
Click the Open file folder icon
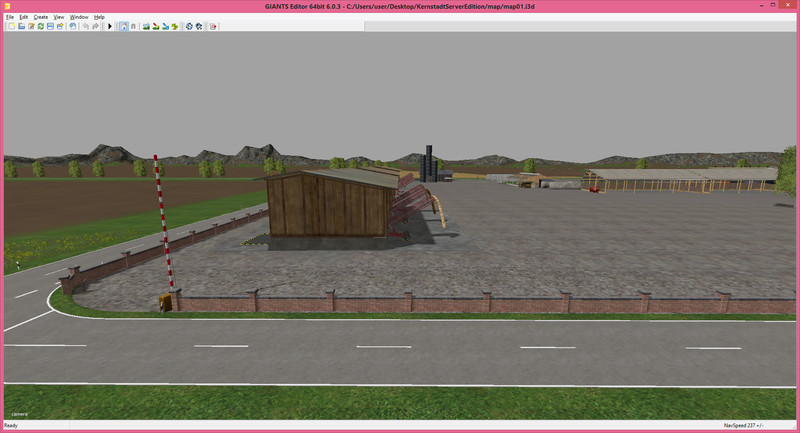[22, 26]
